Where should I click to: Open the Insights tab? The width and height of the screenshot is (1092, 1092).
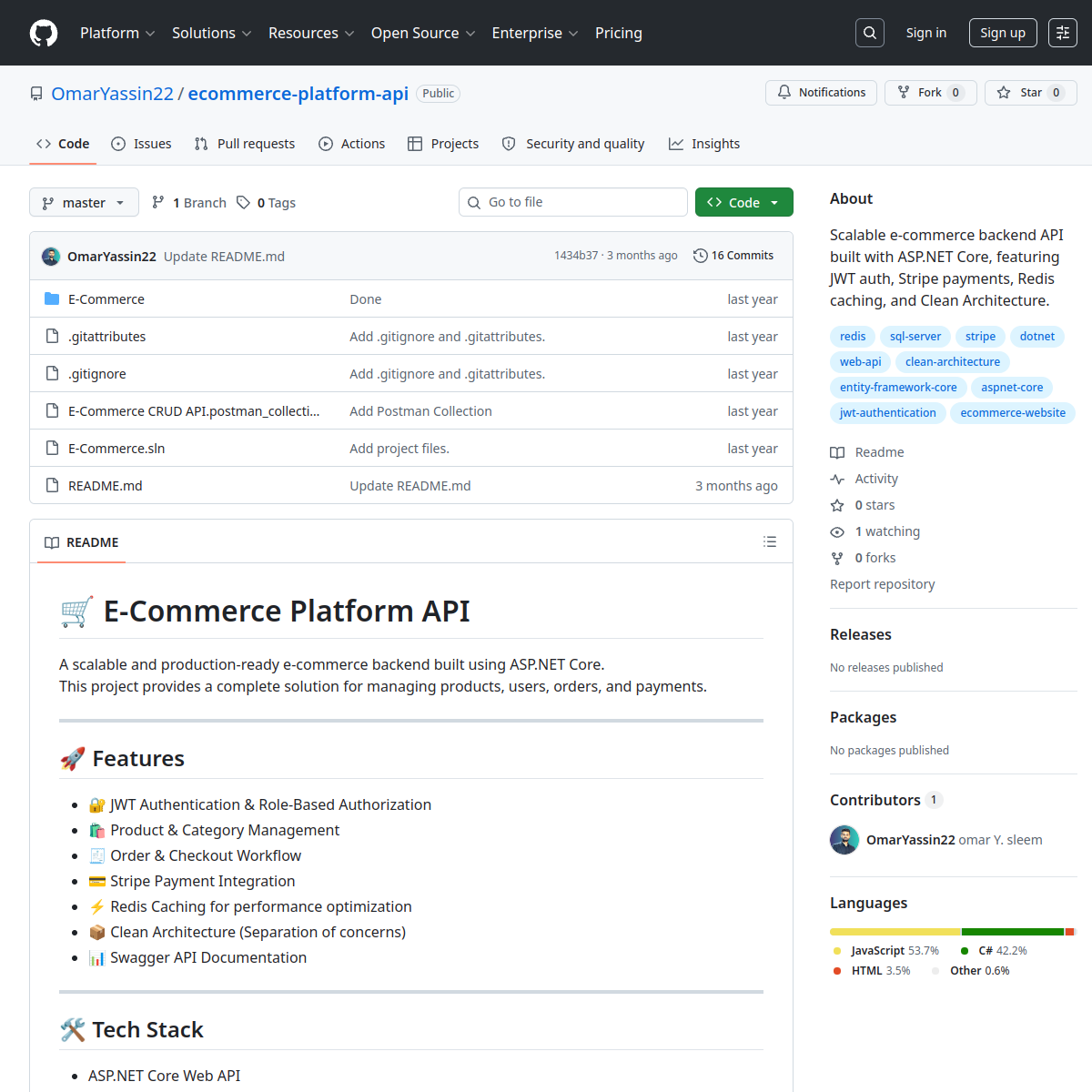point(704,144)
